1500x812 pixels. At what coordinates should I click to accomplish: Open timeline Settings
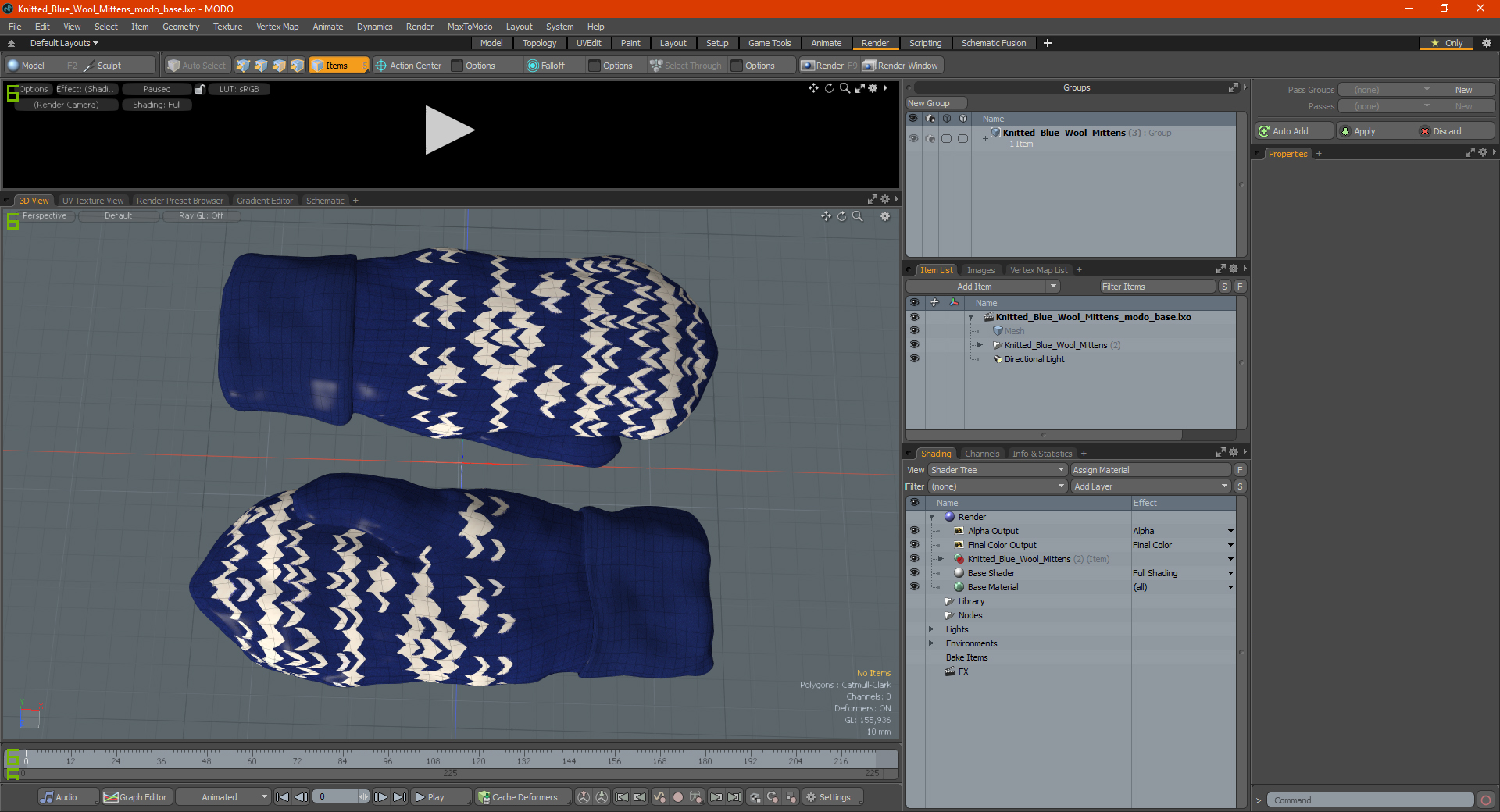tap(832, 797)
